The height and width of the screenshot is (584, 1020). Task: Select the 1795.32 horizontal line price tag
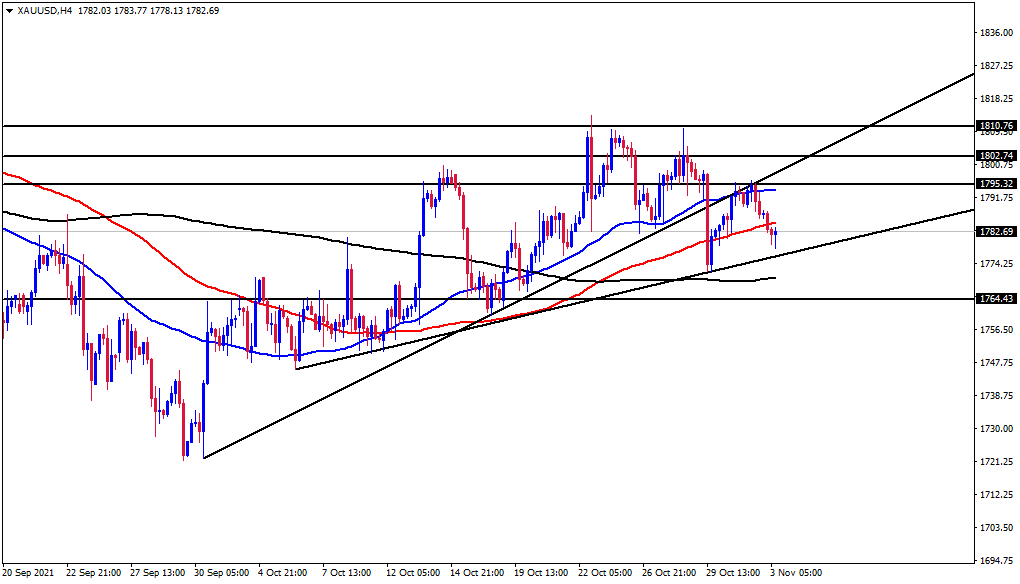(x=997, y=184)
